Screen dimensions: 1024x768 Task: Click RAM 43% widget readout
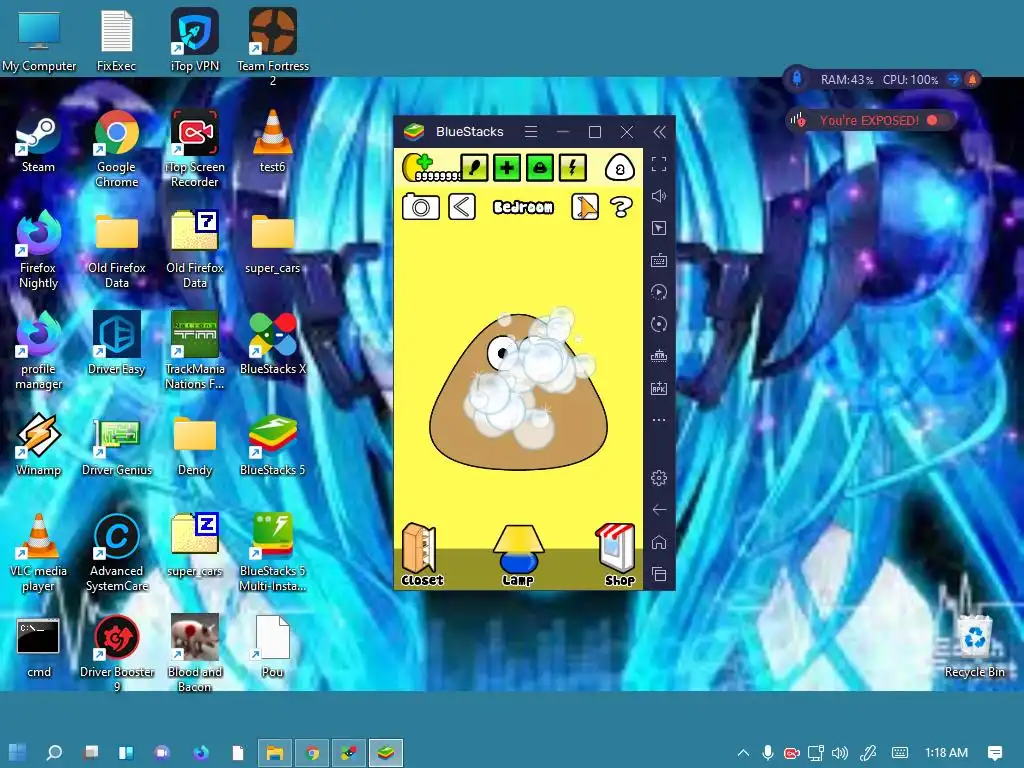[846, 80]
